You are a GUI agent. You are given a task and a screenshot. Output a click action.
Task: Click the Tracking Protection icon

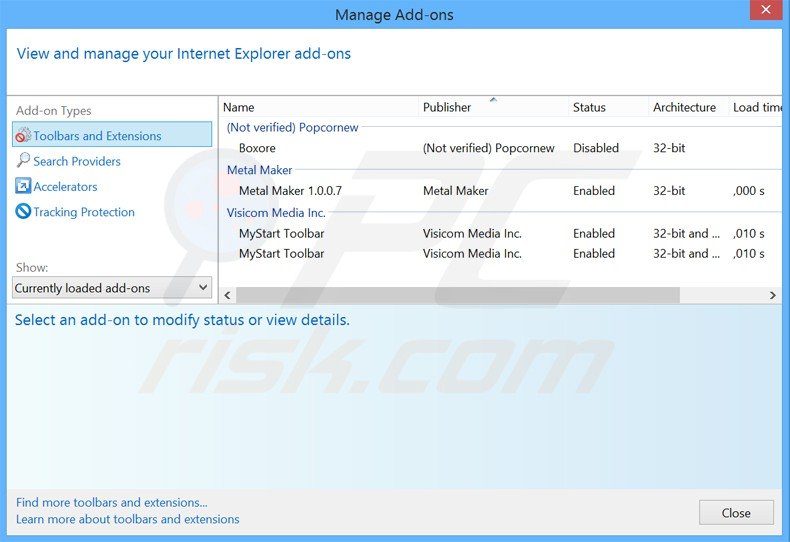24,212
